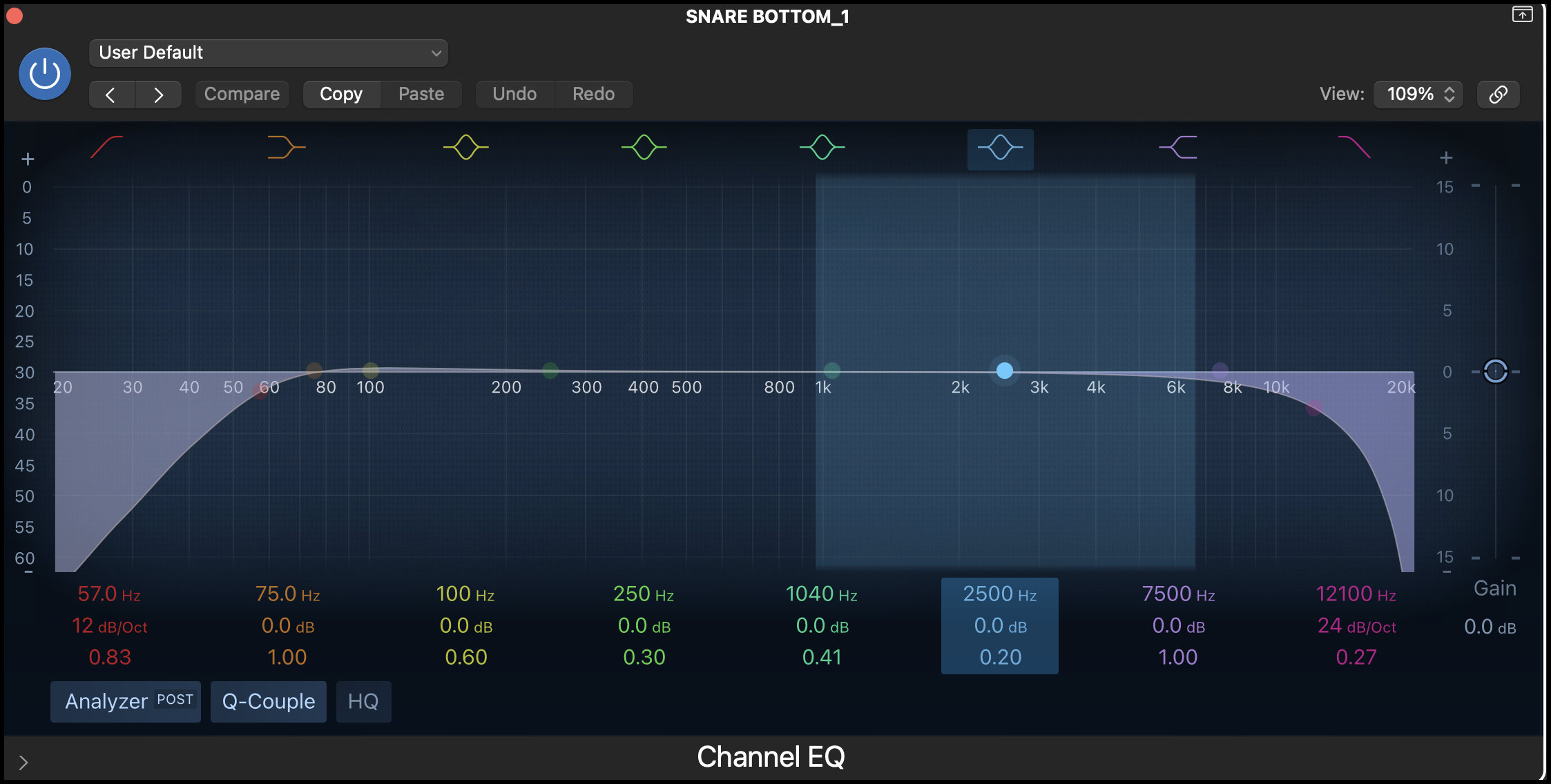Viewport: 1551px width, 784px height.
Task: Click the 1040 Hz frequency value
Action: (822, 594)
